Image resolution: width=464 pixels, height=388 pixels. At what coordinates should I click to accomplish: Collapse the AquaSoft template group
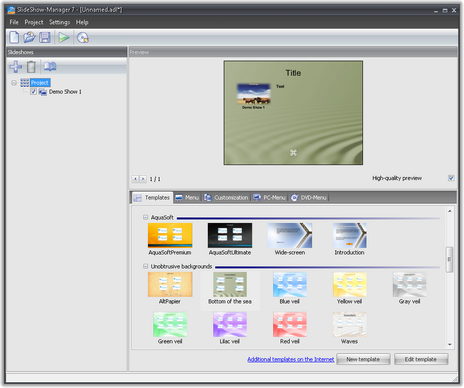[x=145, y=217]
